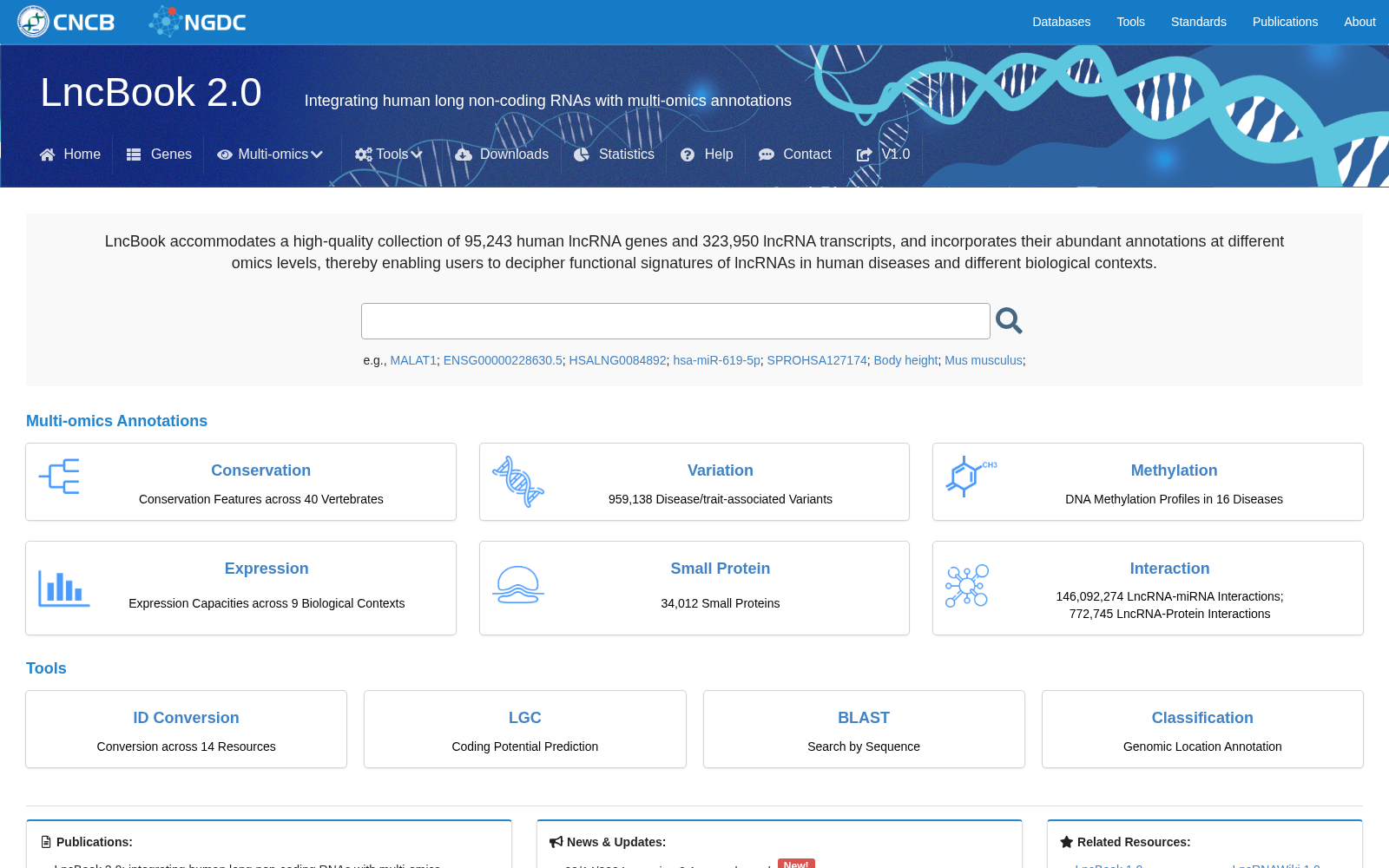Image resolution: width=1389 pixels, height=868 pixels.
Task: Click the Tools section heading
Action: 46,668
